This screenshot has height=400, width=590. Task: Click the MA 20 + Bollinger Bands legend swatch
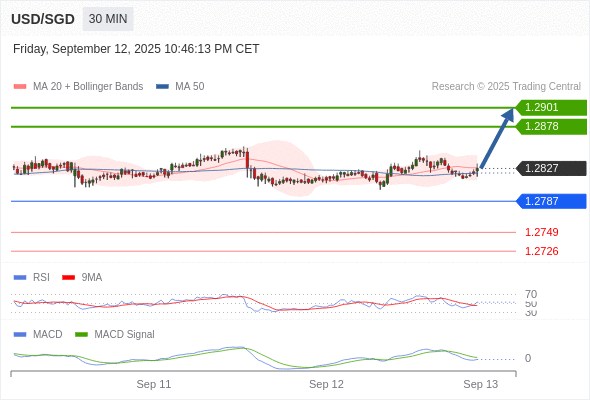[20, 87]
